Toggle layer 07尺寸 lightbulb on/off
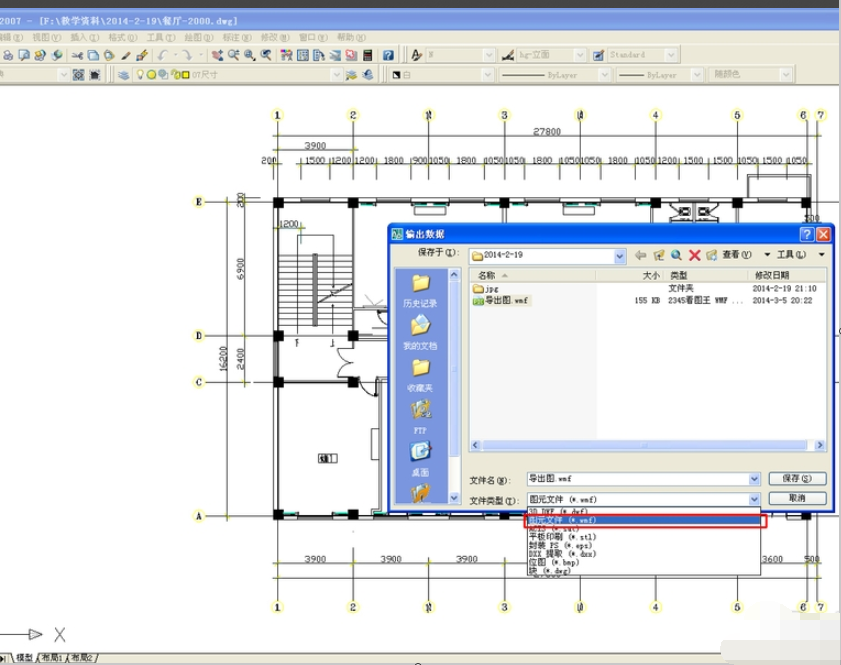841x665 pixels. [x=140, y=75]
